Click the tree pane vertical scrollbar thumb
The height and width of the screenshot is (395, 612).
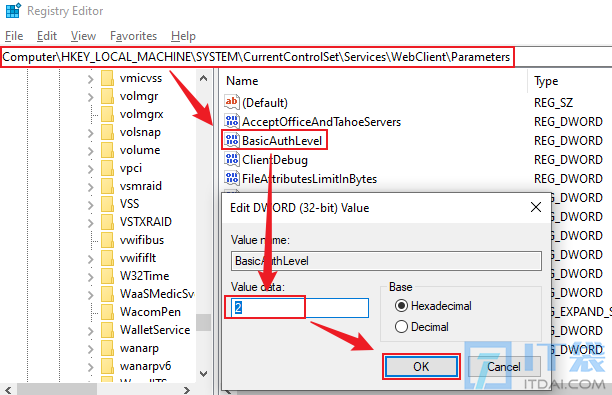[x=203, y=323]
